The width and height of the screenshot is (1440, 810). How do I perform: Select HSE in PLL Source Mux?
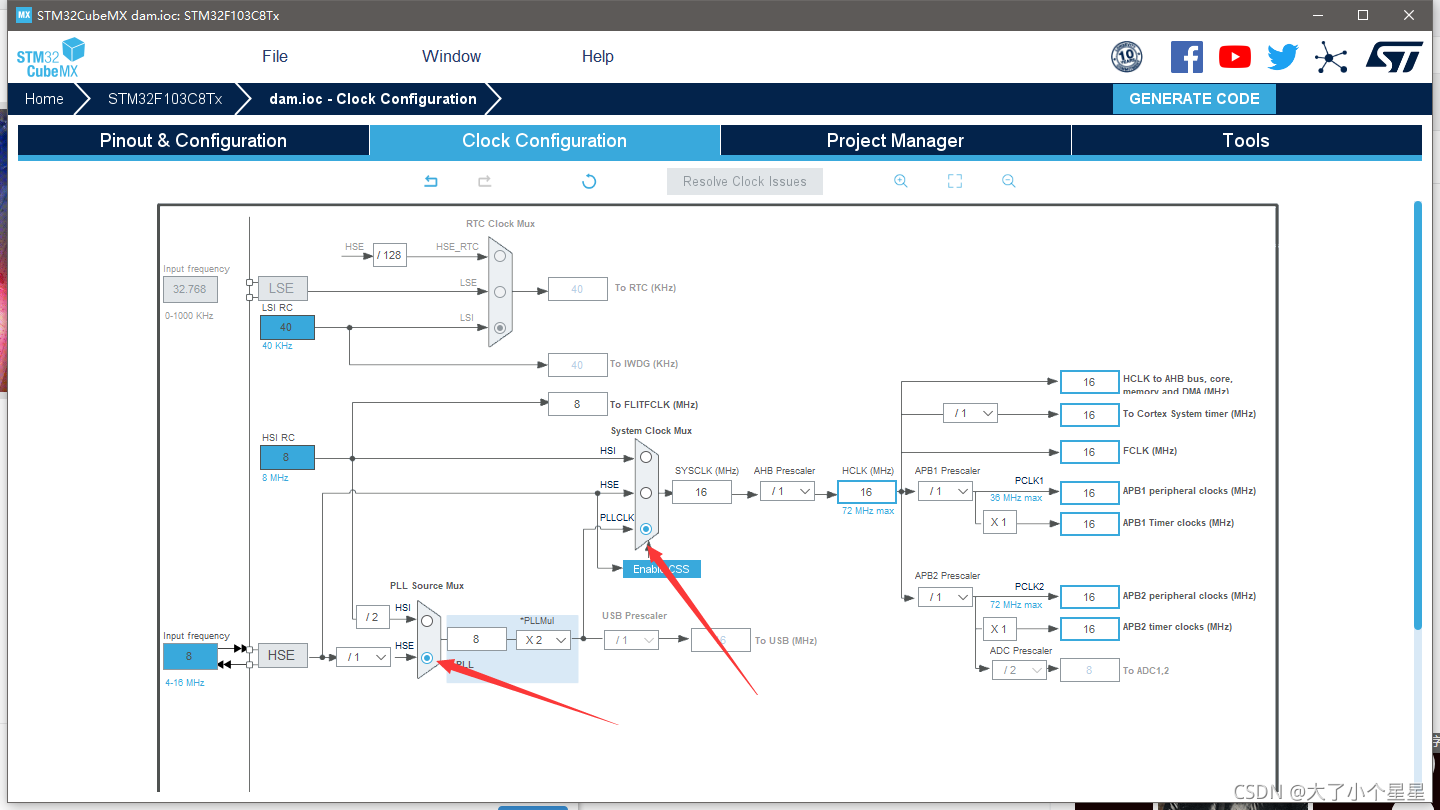(427, 657)
